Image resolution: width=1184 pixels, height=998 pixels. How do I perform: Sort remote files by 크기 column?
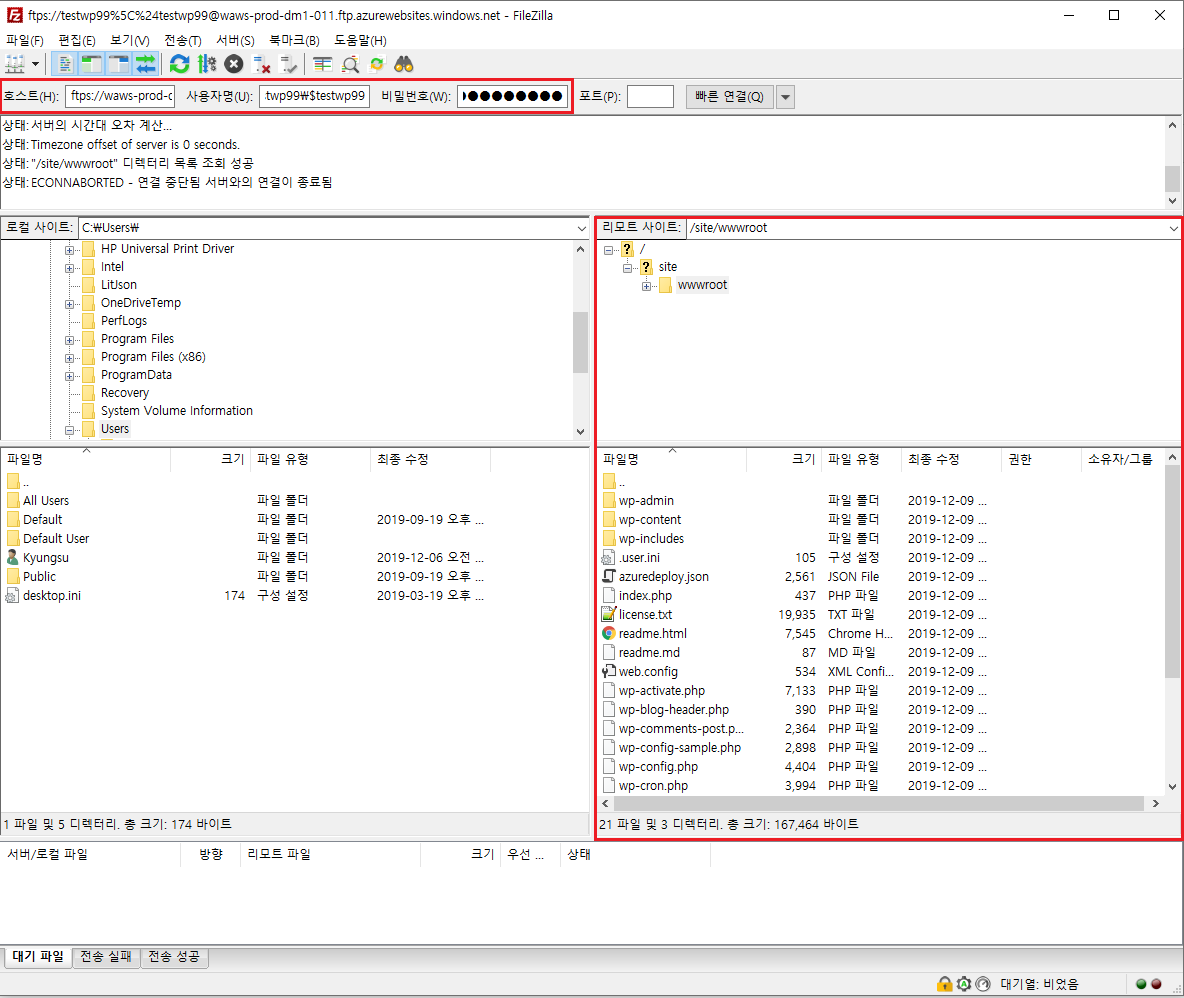pyautogui.click(x=784, y=459)
